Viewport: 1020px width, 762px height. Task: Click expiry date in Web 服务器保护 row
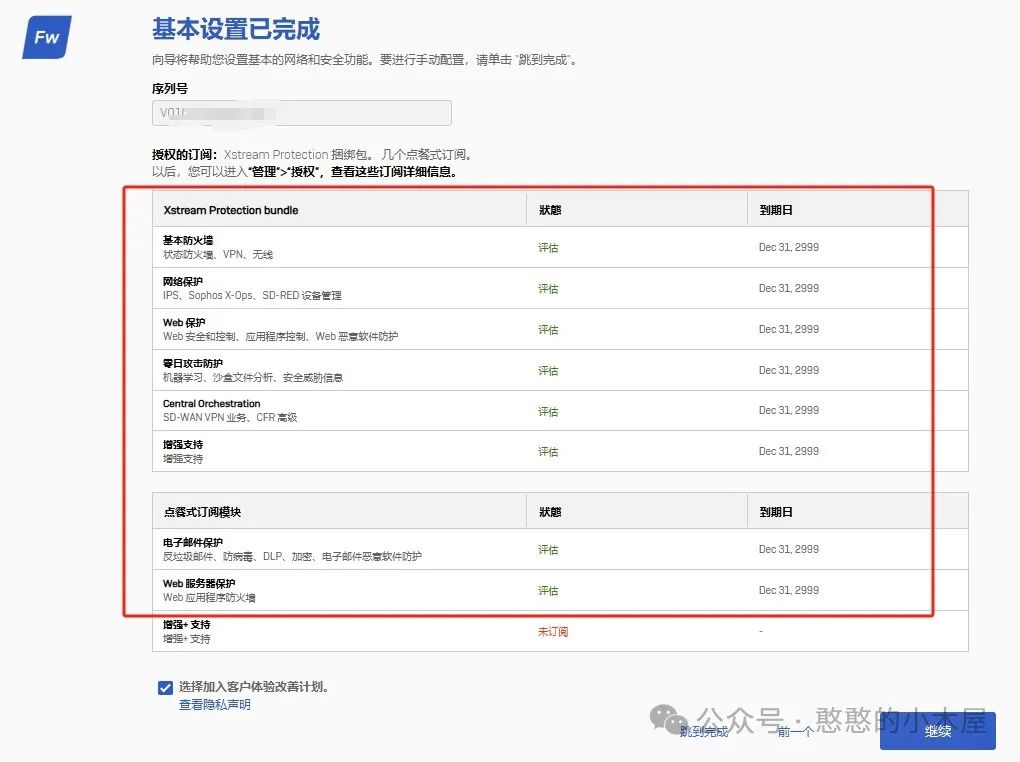click(x=788, y=590)
